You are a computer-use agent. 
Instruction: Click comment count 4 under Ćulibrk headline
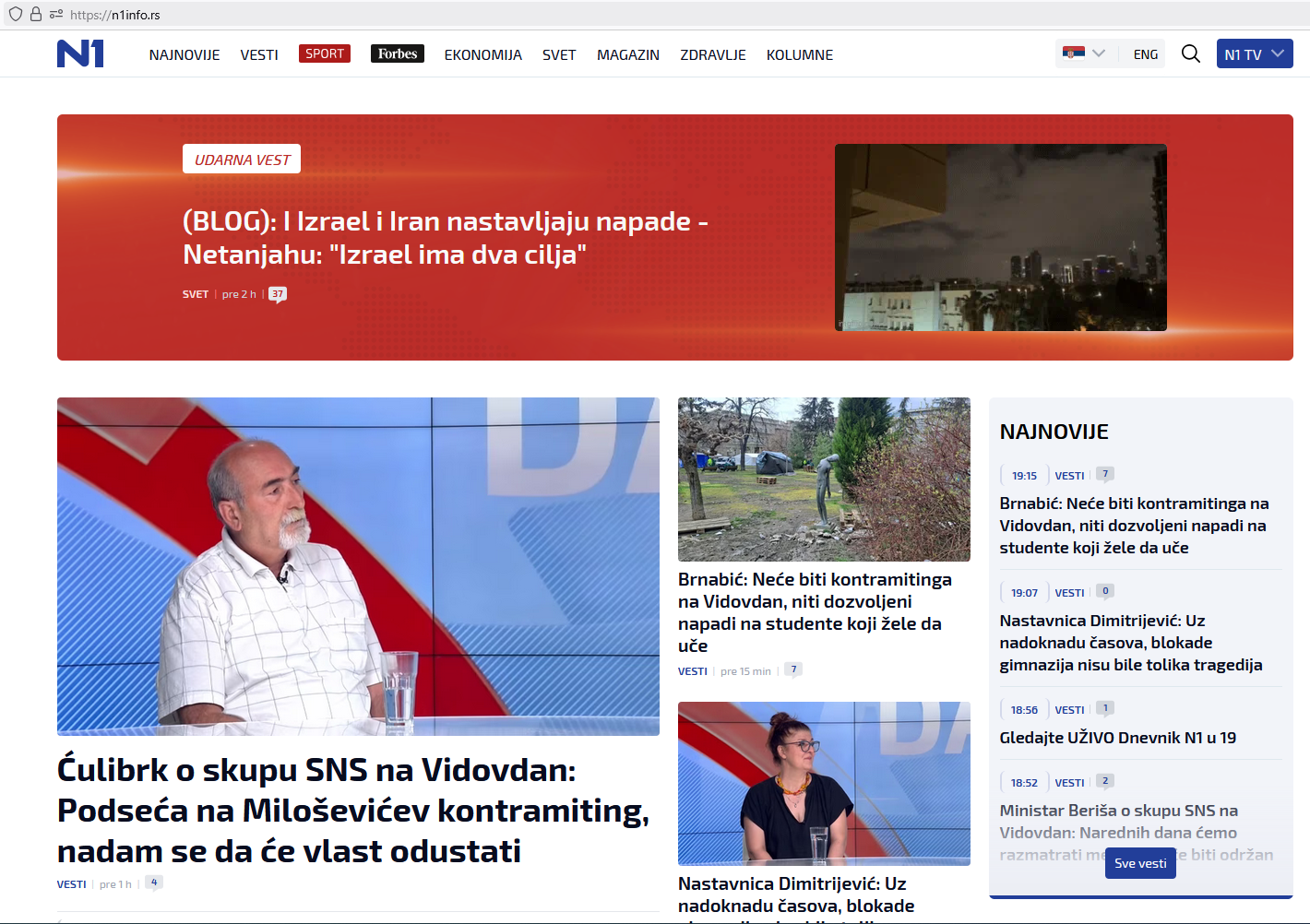click(x=154, y=883)
